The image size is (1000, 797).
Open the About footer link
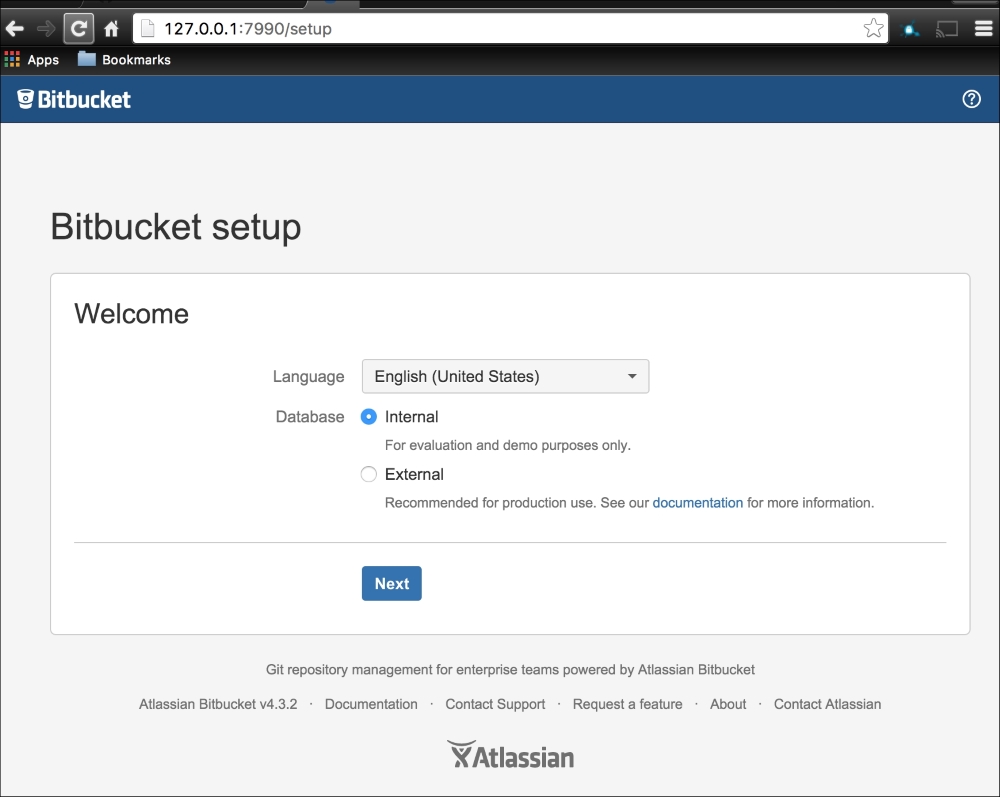pyautogui.click(x=728, y=704)
